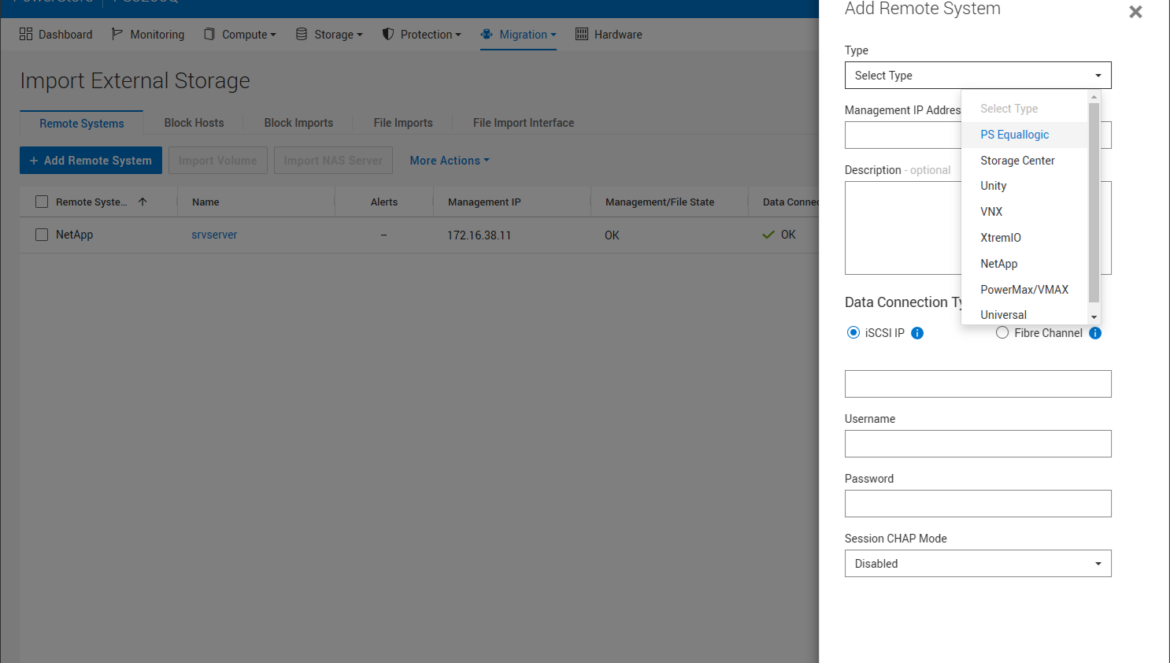Click the Alerts column header
This screenshot has width=1170, height=663.
tap(384, 202)
